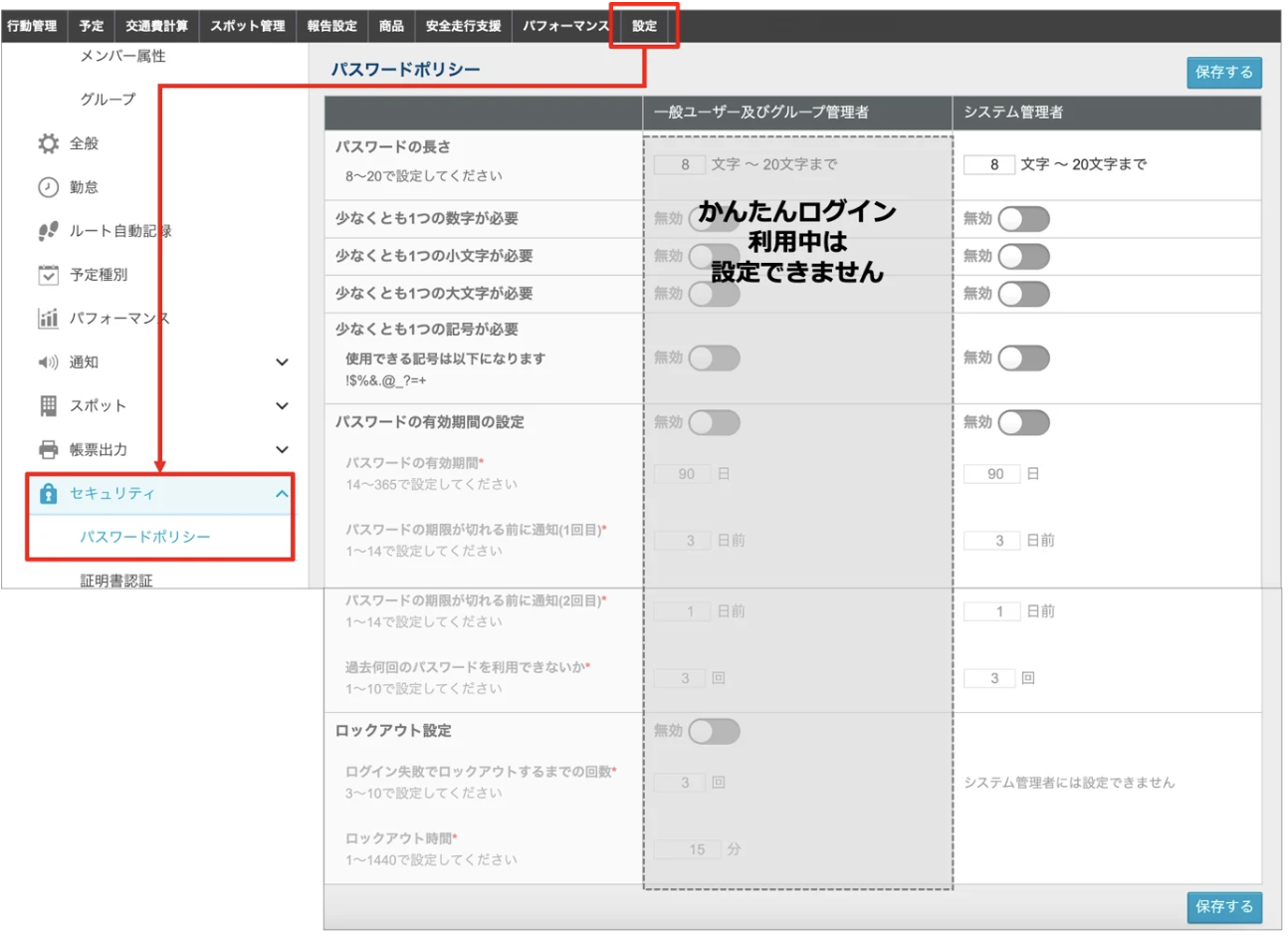Select 全般 in the sidebar

[84, 143]
